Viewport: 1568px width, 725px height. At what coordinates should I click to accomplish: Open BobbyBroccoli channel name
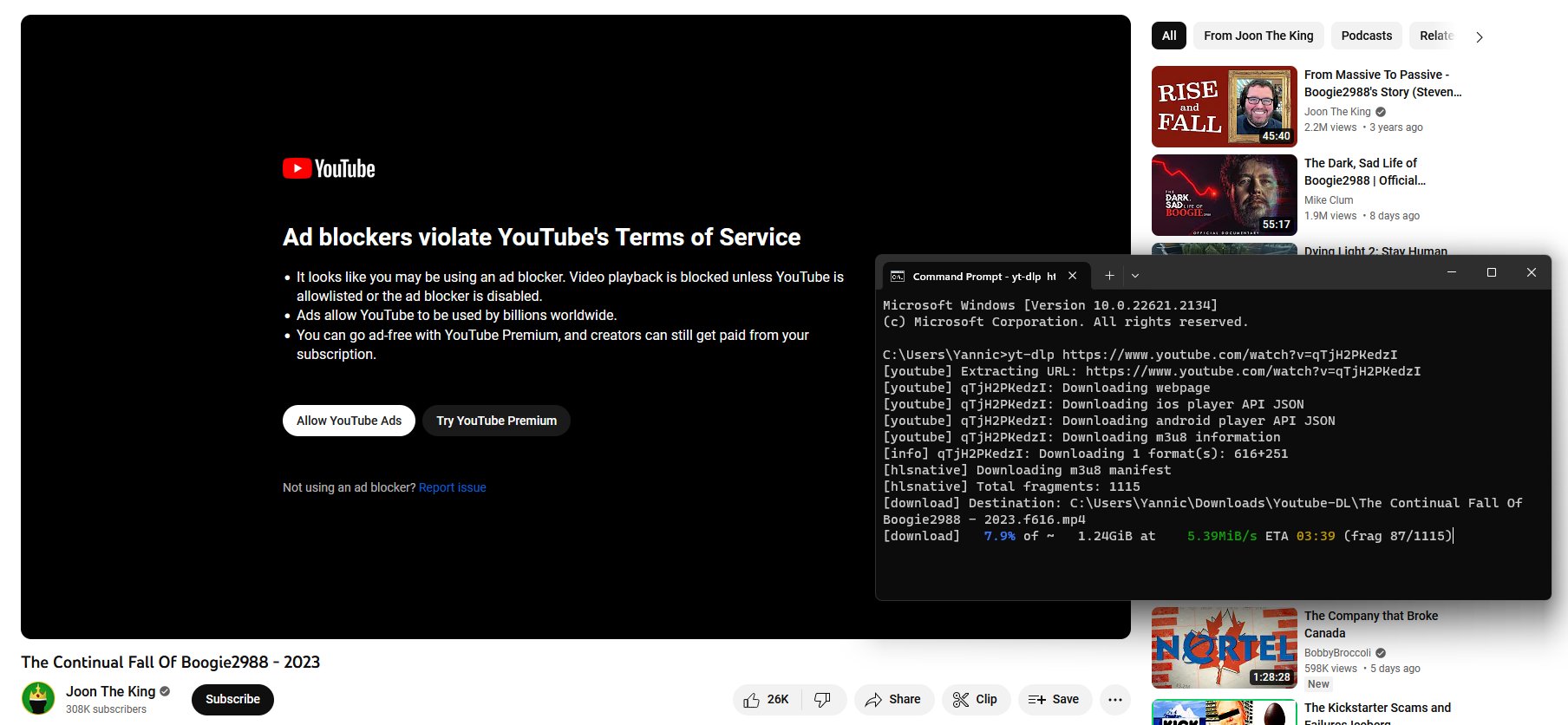(1337, 653)
